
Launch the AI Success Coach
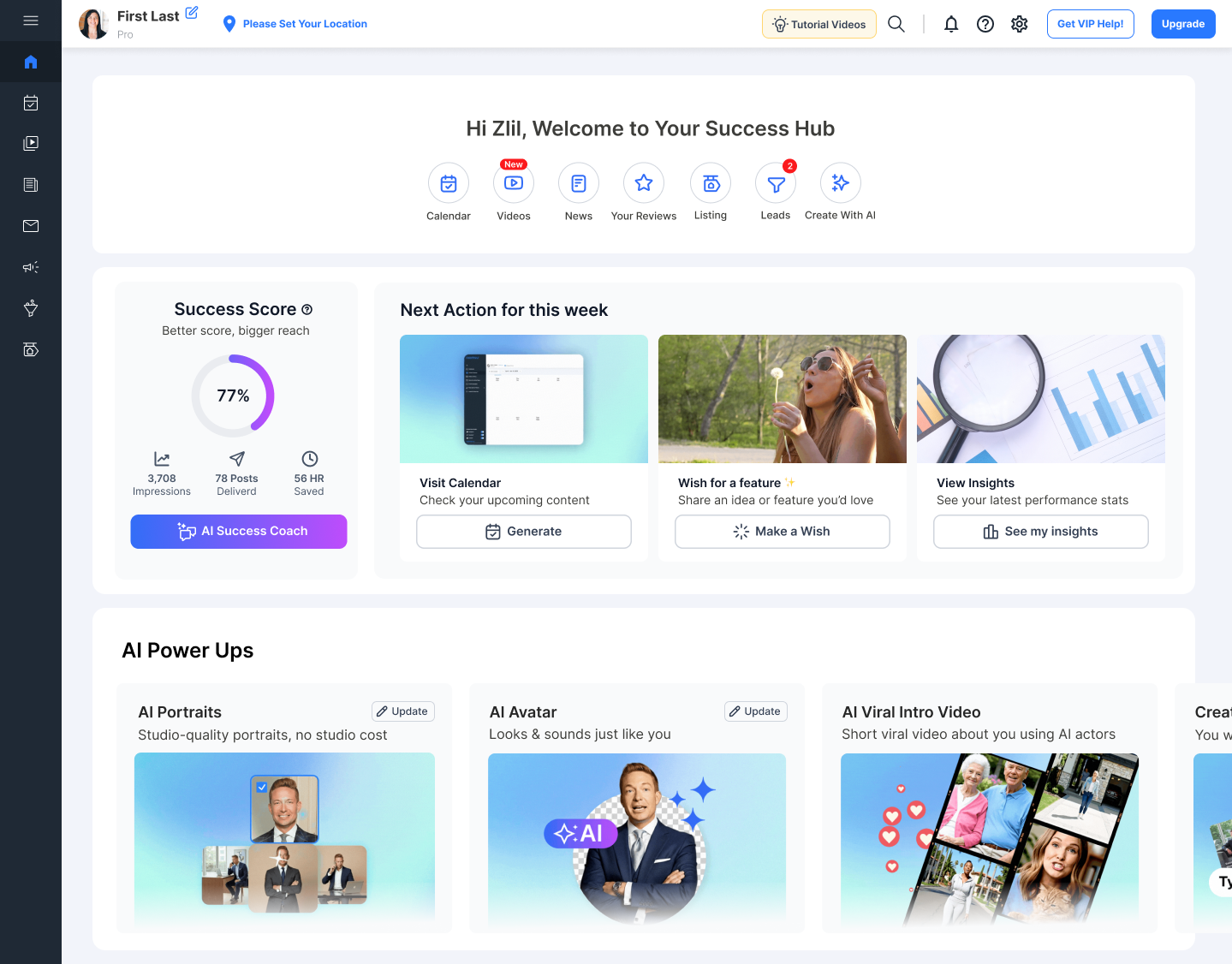[239, 532]
